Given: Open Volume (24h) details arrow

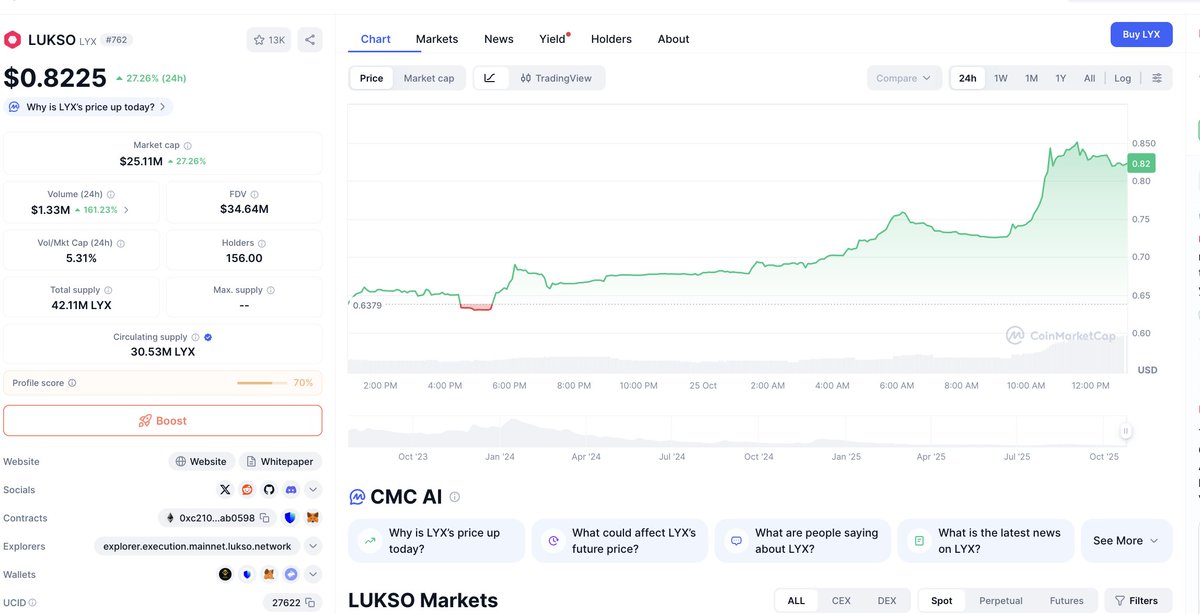Looking at the screenshot, I should [x=126, y=210].
